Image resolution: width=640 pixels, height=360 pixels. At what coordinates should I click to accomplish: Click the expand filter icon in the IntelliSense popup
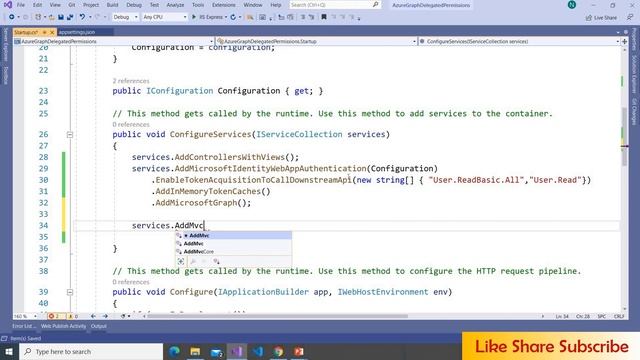(181, 261)
